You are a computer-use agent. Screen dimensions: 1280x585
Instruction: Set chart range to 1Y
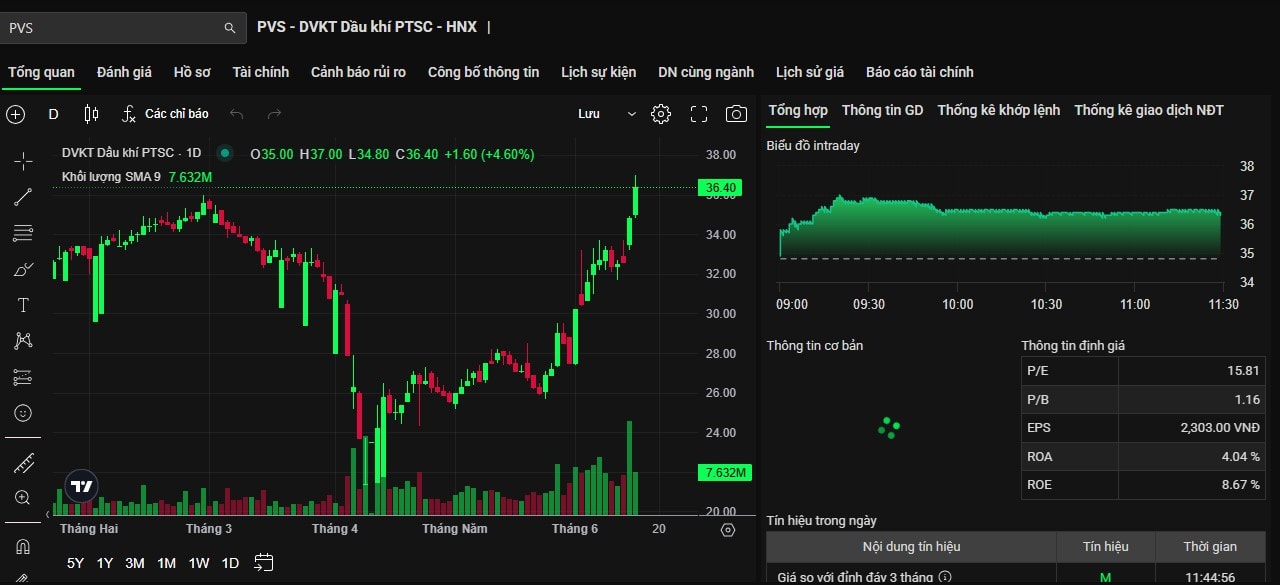tap(105, 563)
